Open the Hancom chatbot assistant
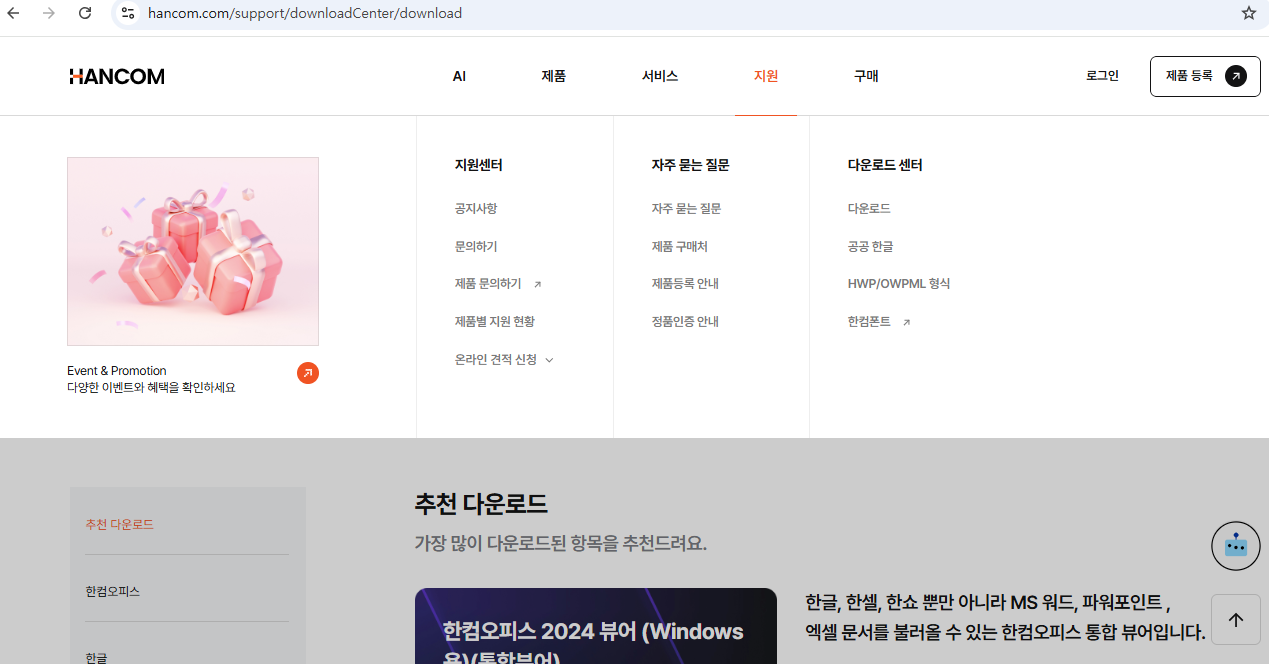This screenshot has height=664, width=1269. (1235, 546)
